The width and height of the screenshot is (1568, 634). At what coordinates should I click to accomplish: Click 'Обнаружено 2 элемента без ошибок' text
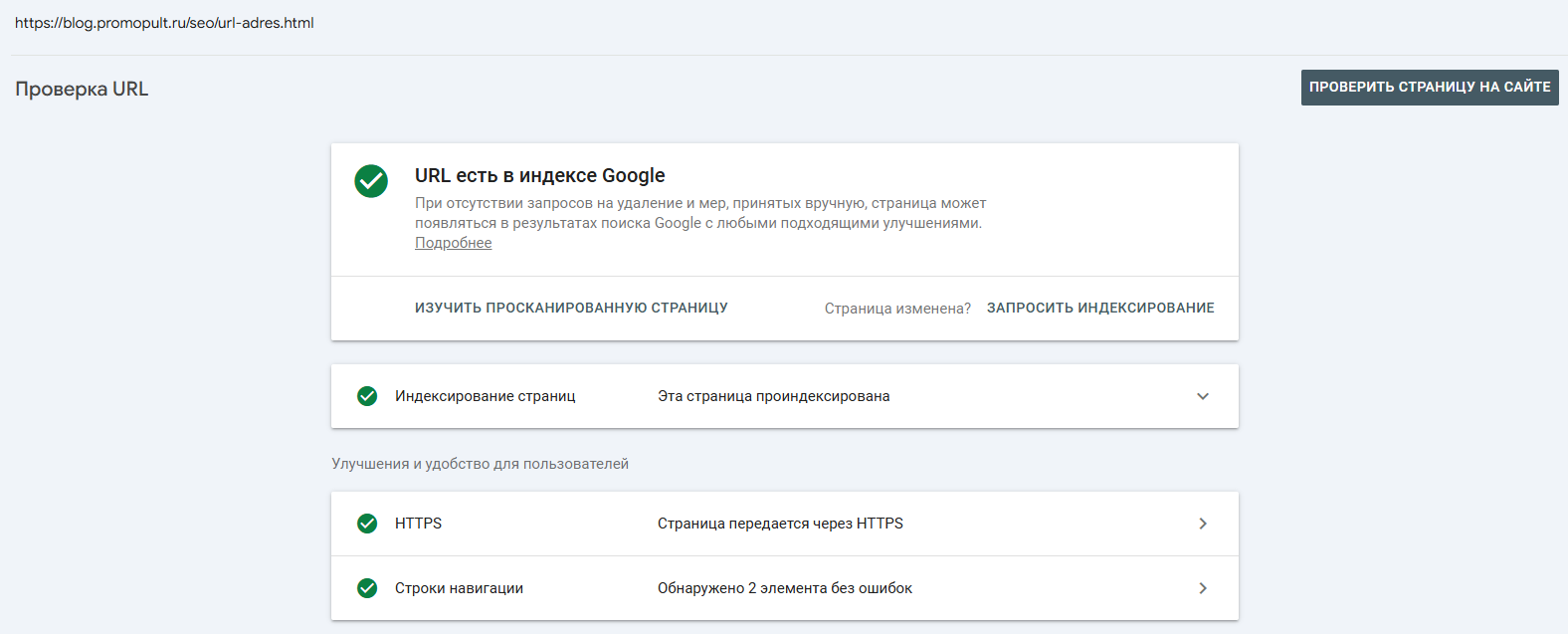784,588
